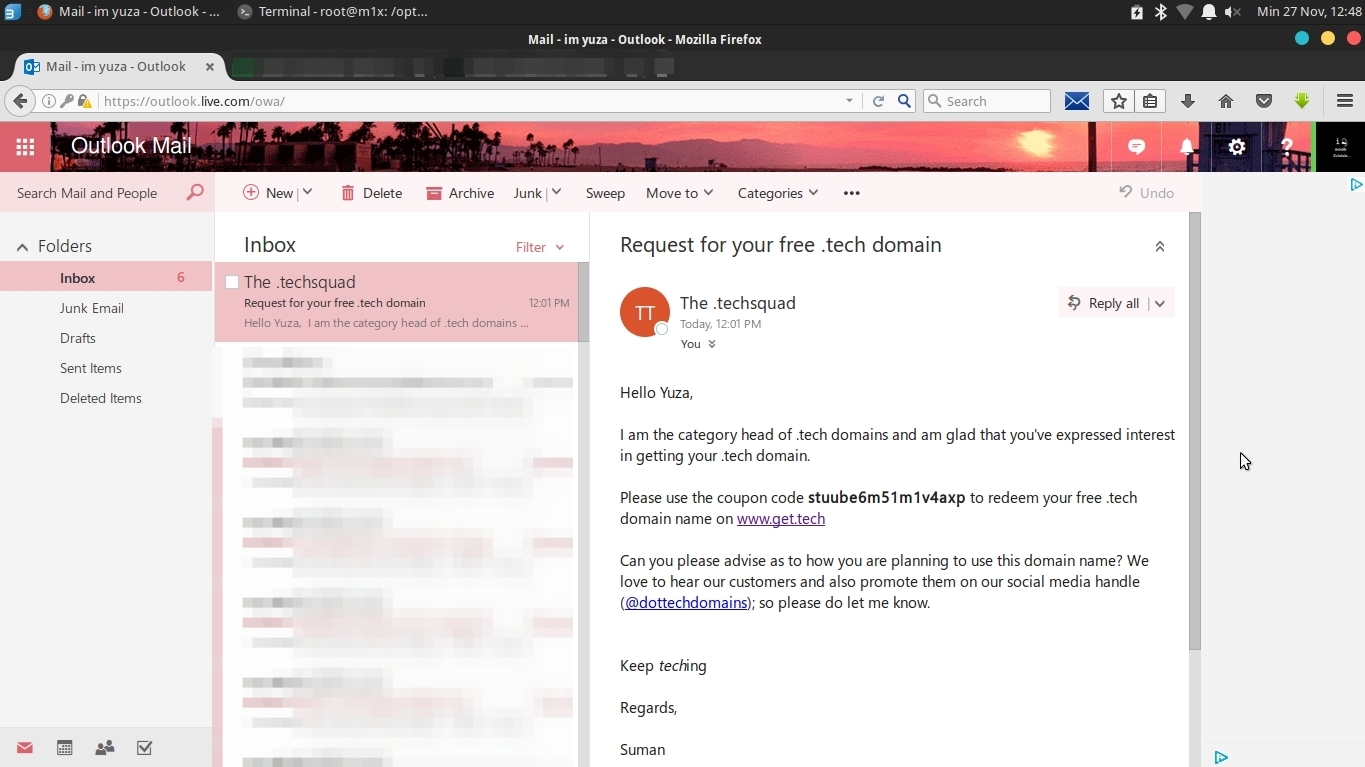Image resolution: width=1365 pixels, height=767 pixels.
Task: Close the Mail - im yuza browser tab
Action: click(210, 67)
